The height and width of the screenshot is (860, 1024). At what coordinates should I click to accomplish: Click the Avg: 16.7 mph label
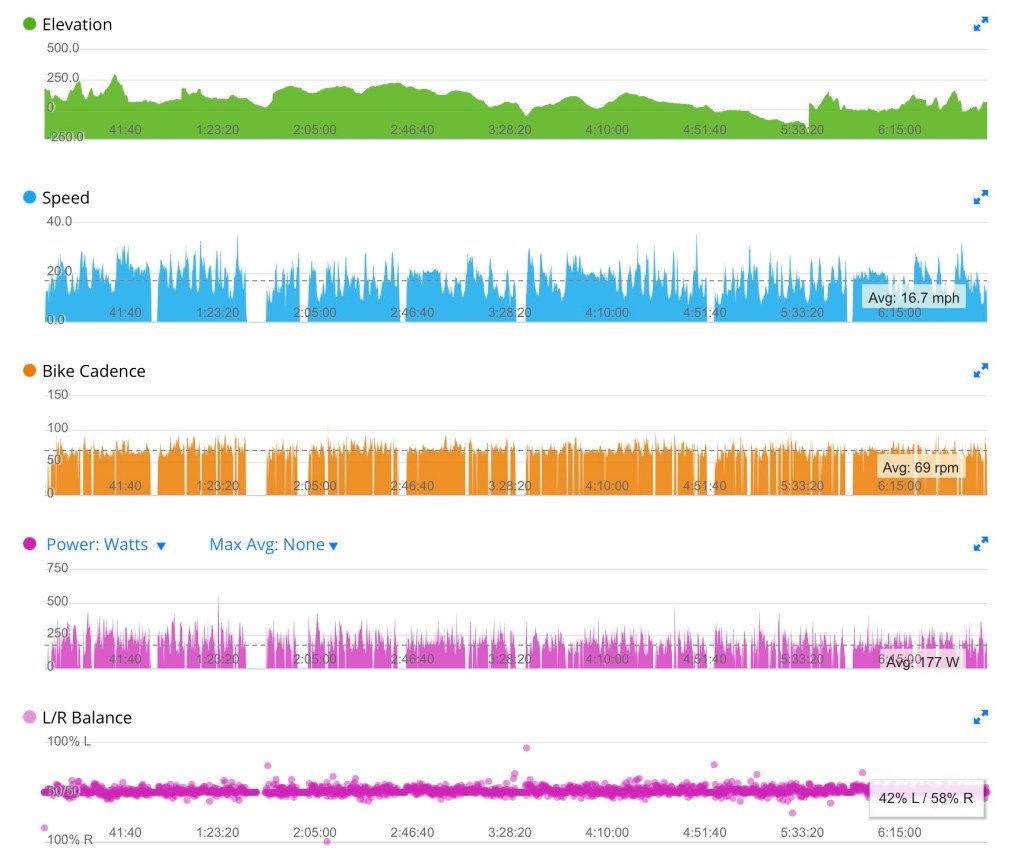(913, 297)
